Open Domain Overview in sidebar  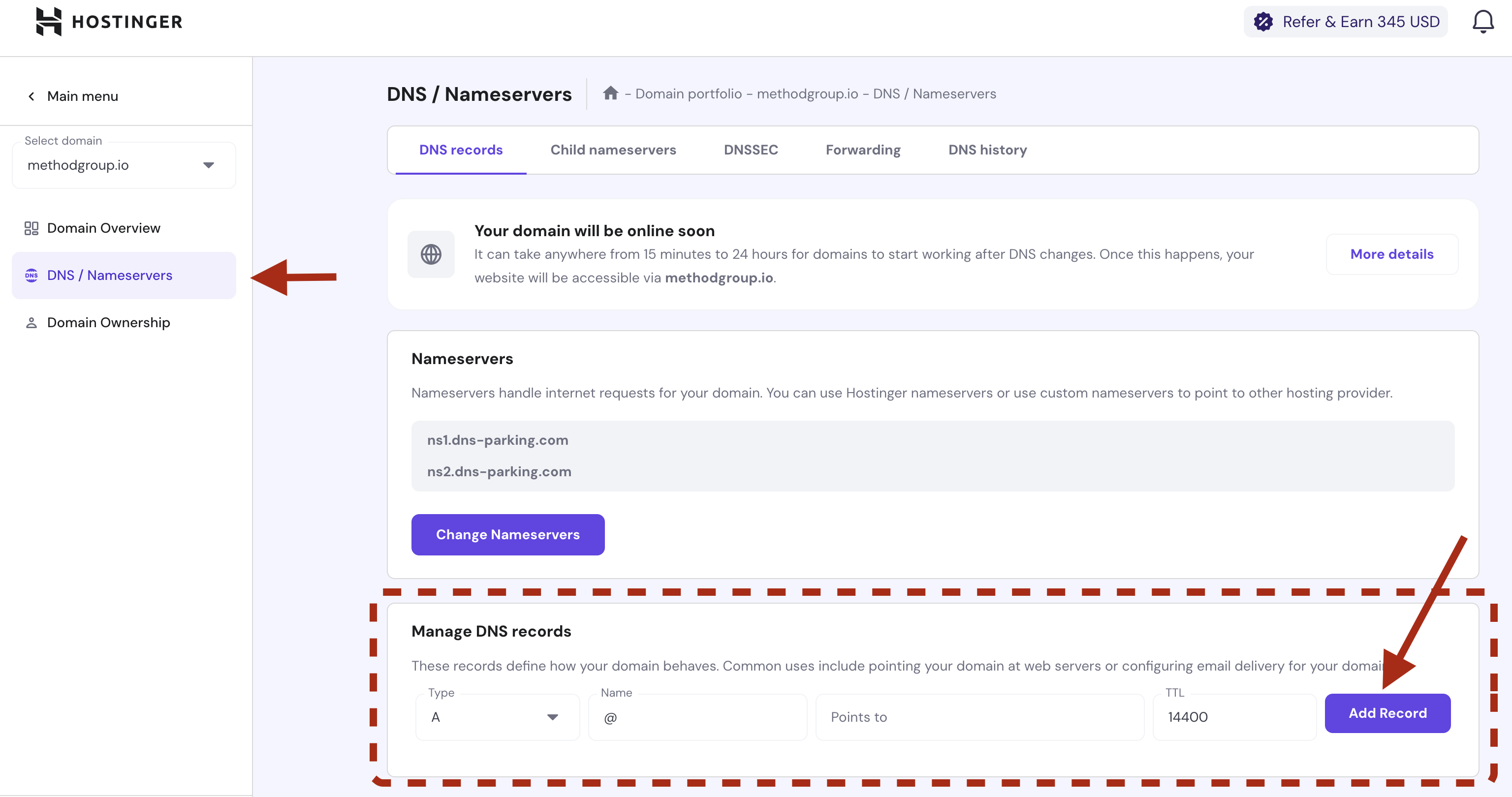pos(124,228)
